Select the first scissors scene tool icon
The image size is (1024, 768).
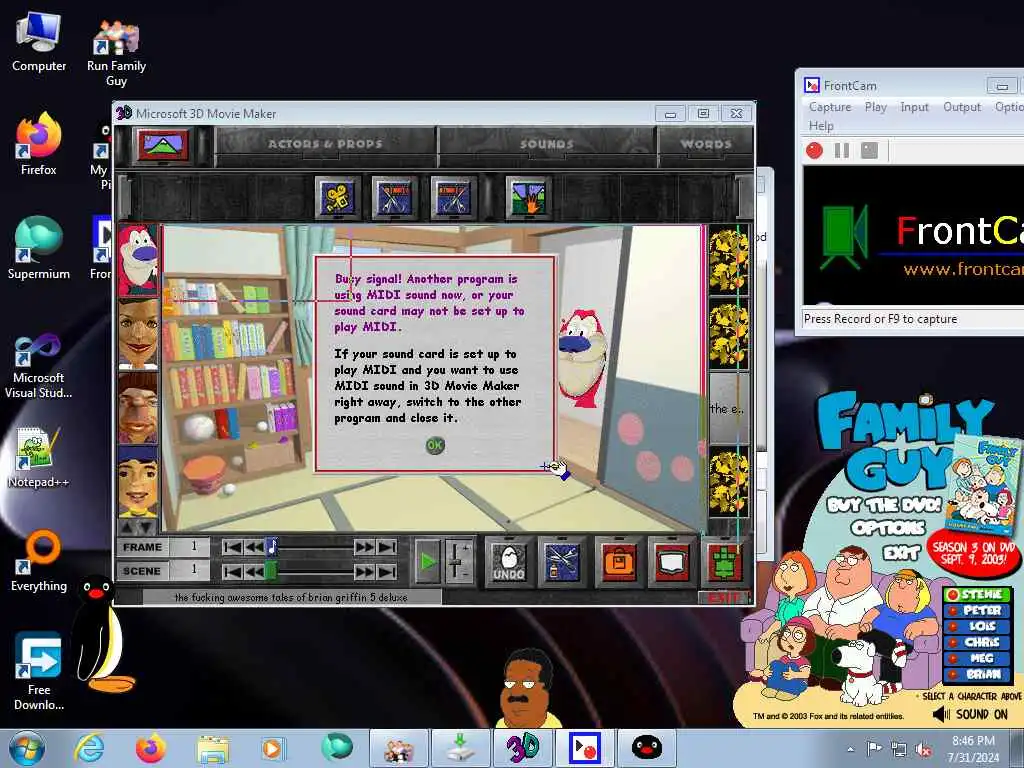point(394,197)
